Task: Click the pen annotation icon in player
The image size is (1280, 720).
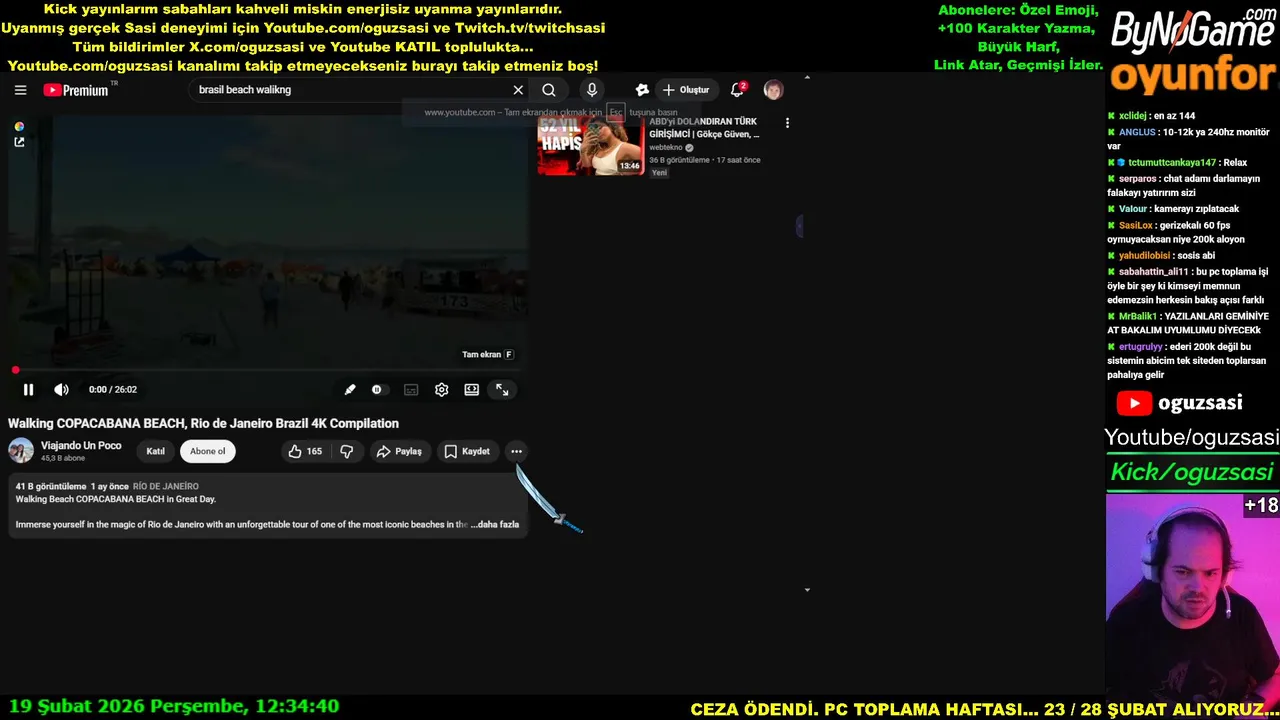Action: point(349,390)
